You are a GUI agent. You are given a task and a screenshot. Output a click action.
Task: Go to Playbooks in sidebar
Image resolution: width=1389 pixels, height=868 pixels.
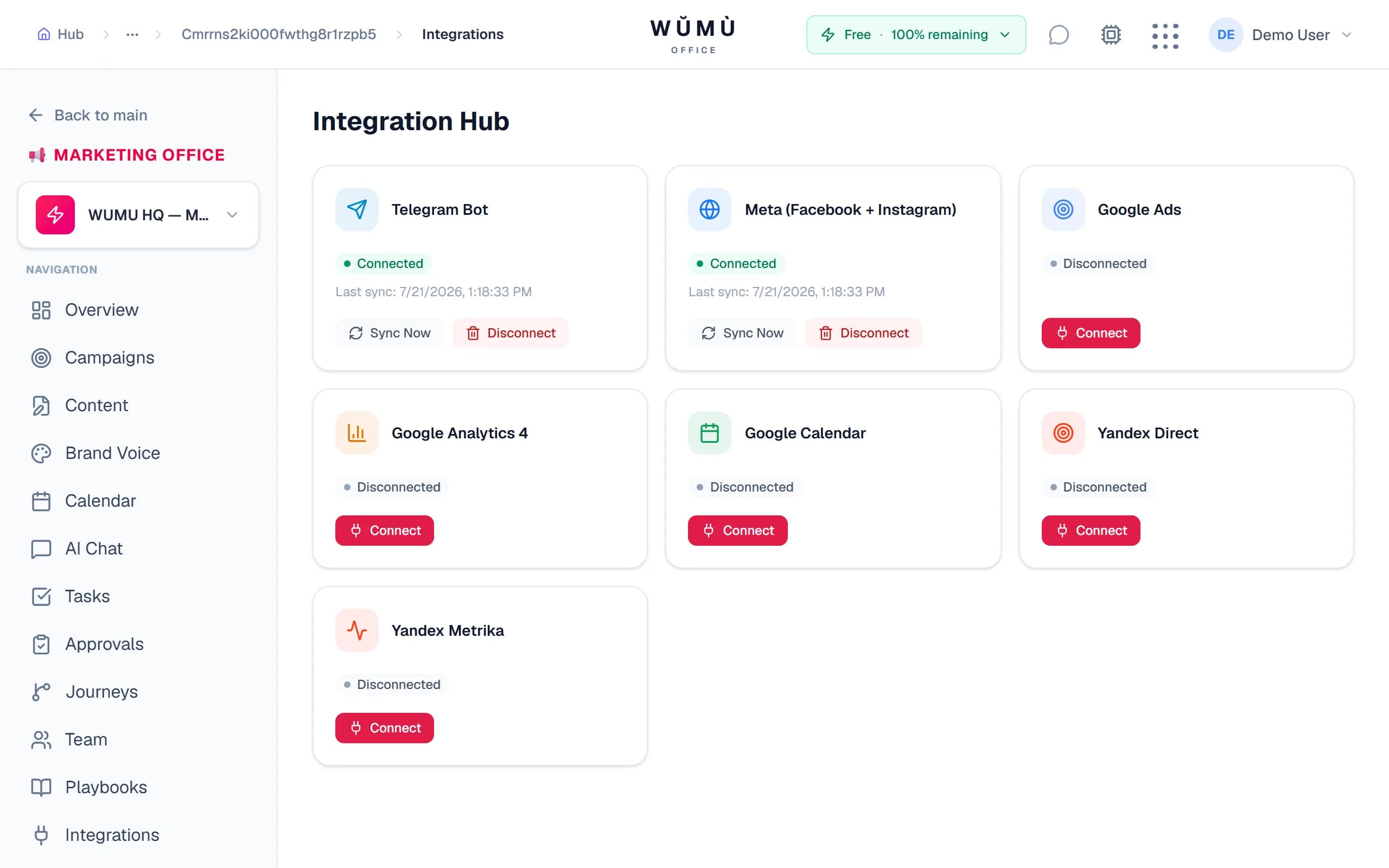point(138,787)
